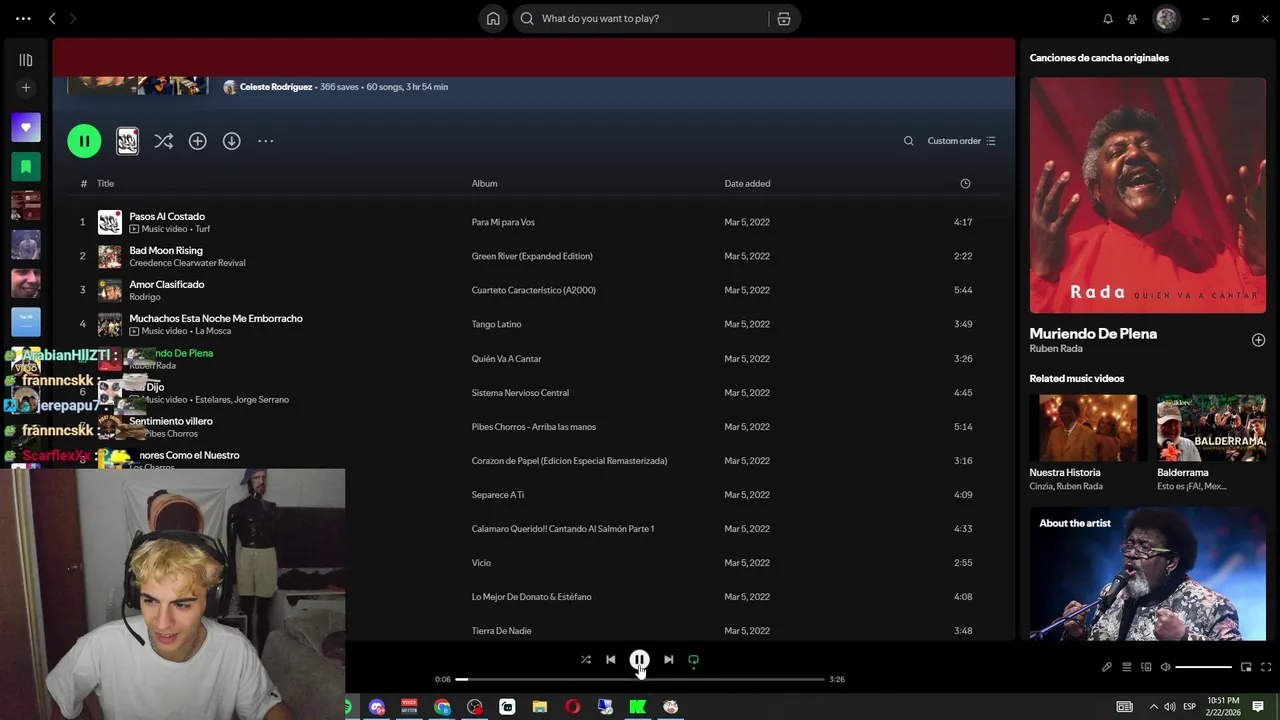The image size is (1280, 720).
Task: Open Google Chrome from the taskbar
Action: point(442,707)
